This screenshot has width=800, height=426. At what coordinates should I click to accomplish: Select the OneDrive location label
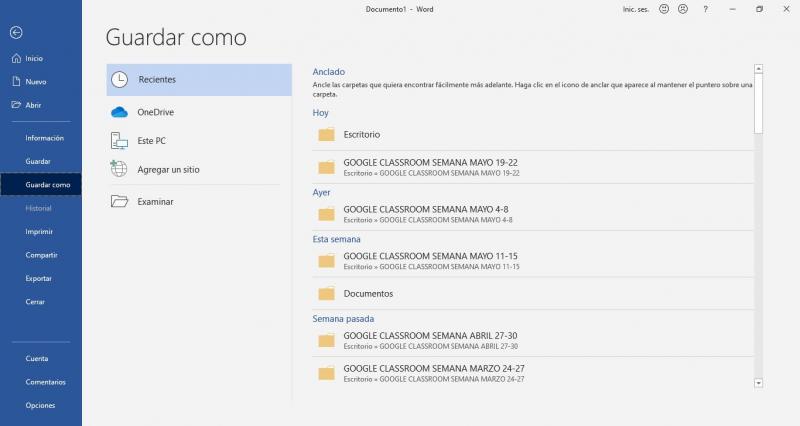[x=156, y=112]
